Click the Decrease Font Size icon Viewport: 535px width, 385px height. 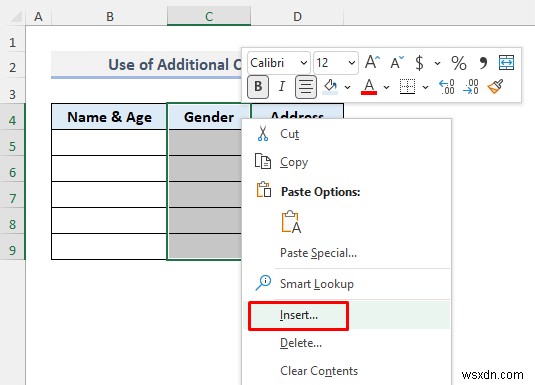pyautogui.click(x=397, y=62)
